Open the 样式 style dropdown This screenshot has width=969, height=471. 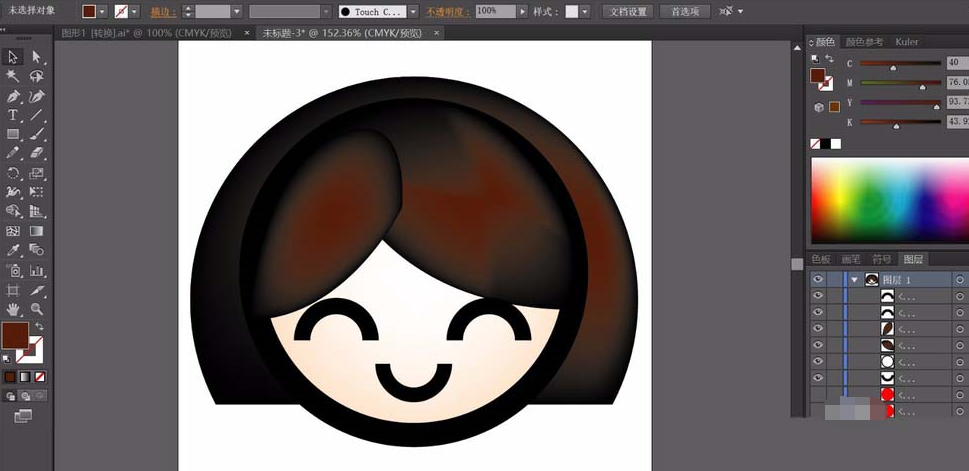click(x=585, y=12)
